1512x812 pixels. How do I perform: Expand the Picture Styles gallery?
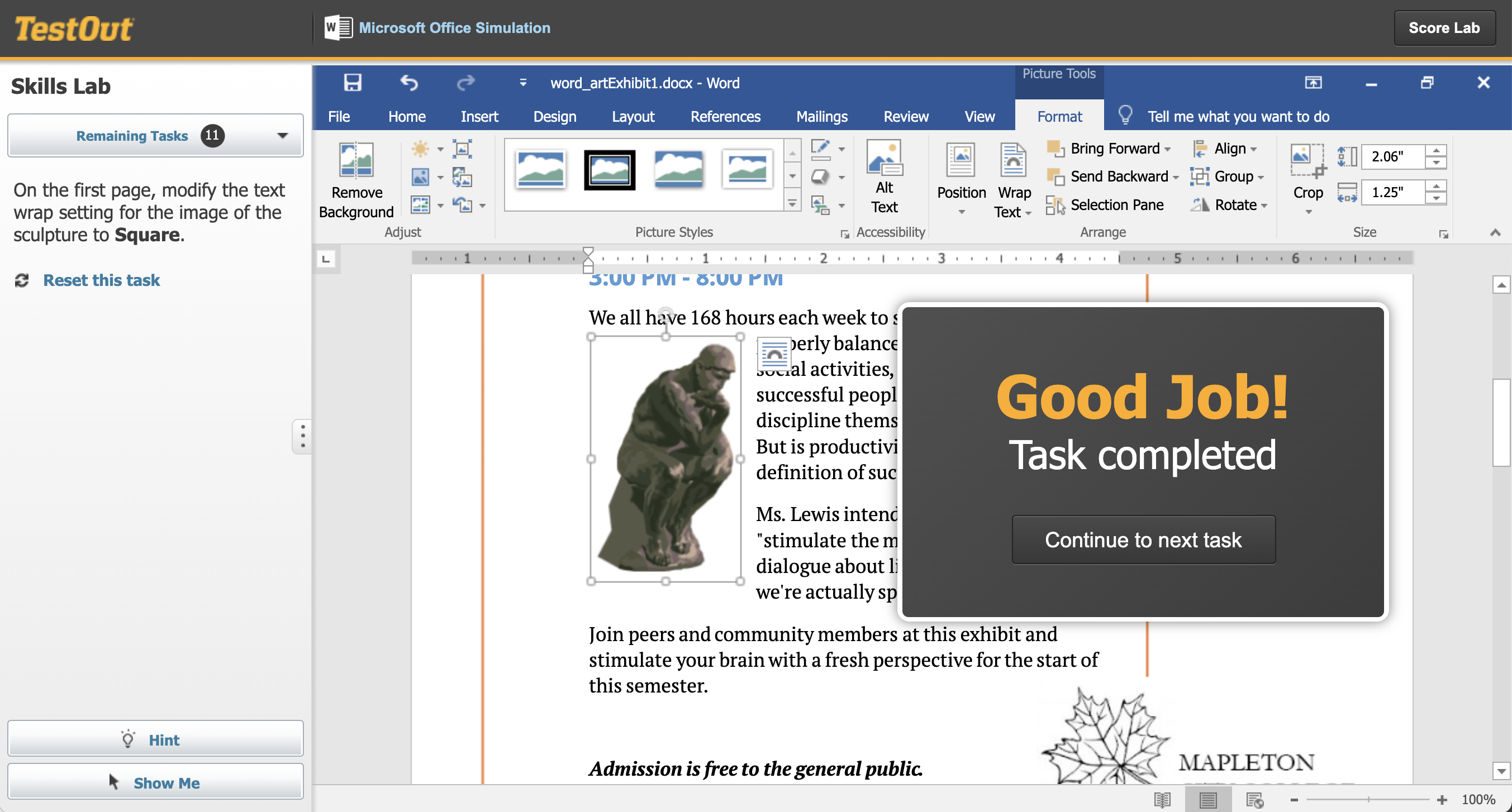coord(792,202)
